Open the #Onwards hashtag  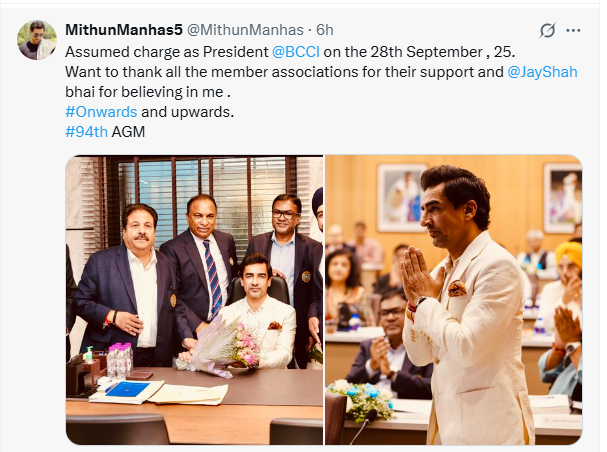(x=101, y=112)
